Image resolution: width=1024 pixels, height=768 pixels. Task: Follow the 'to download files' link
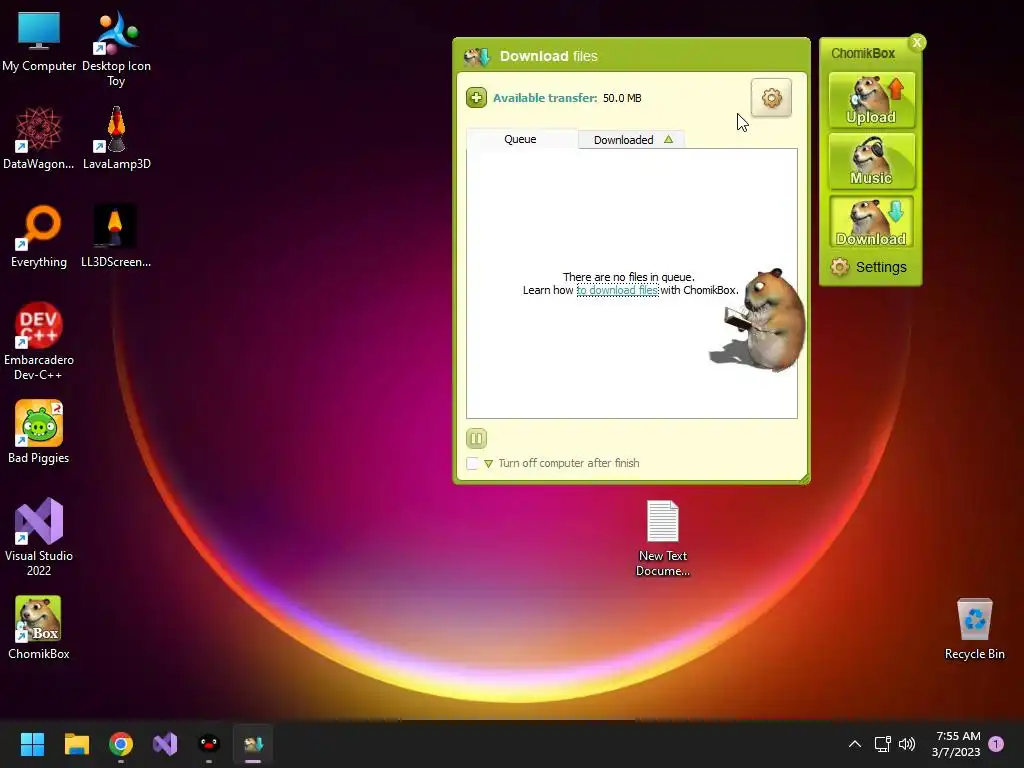(617, 290)
